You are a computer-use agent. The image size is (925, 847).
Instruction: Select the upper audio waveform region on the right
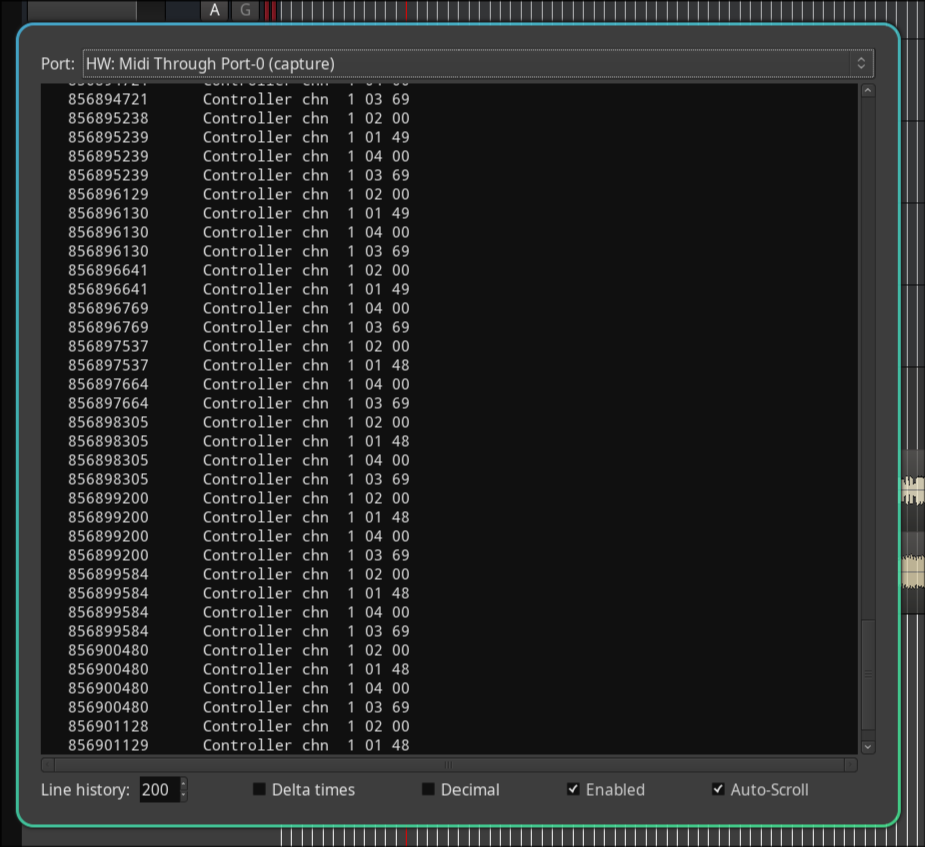(x=912, y=490)
